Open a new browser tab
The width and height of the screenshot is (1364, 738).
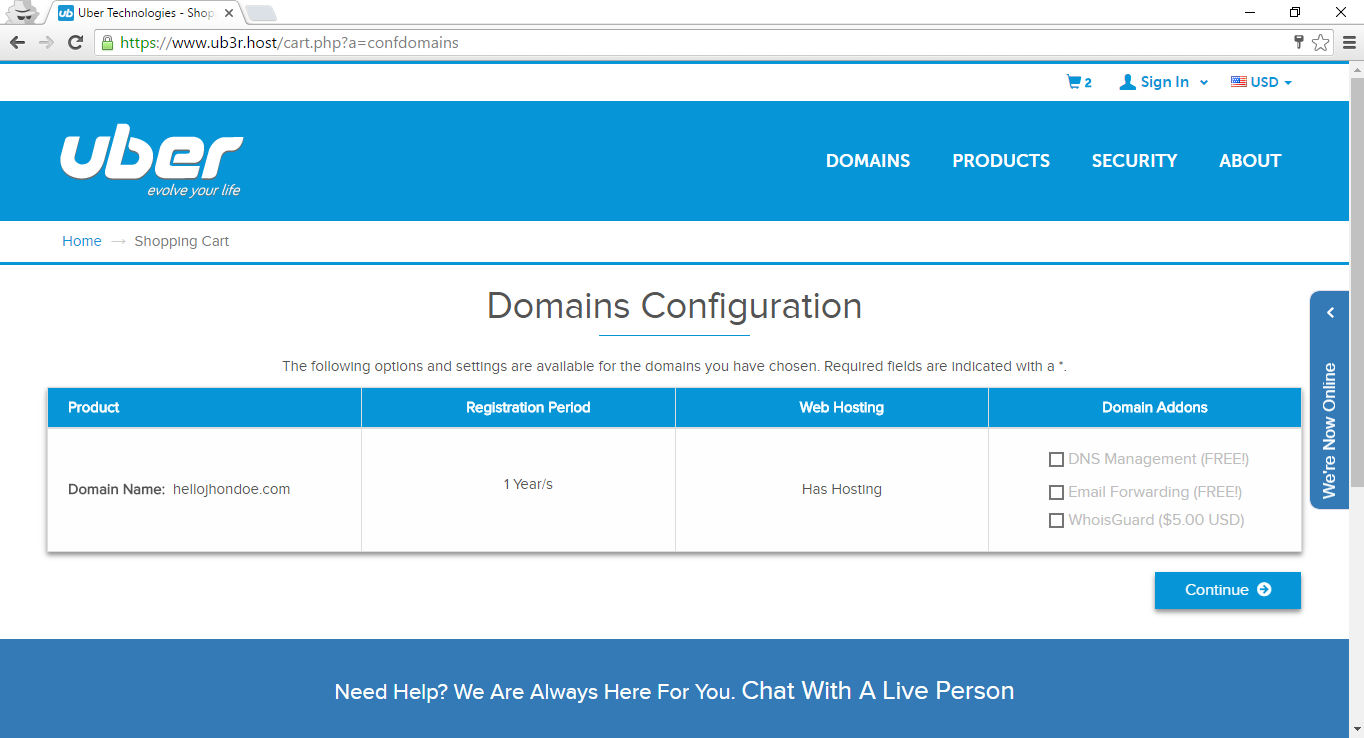(261, 13)
